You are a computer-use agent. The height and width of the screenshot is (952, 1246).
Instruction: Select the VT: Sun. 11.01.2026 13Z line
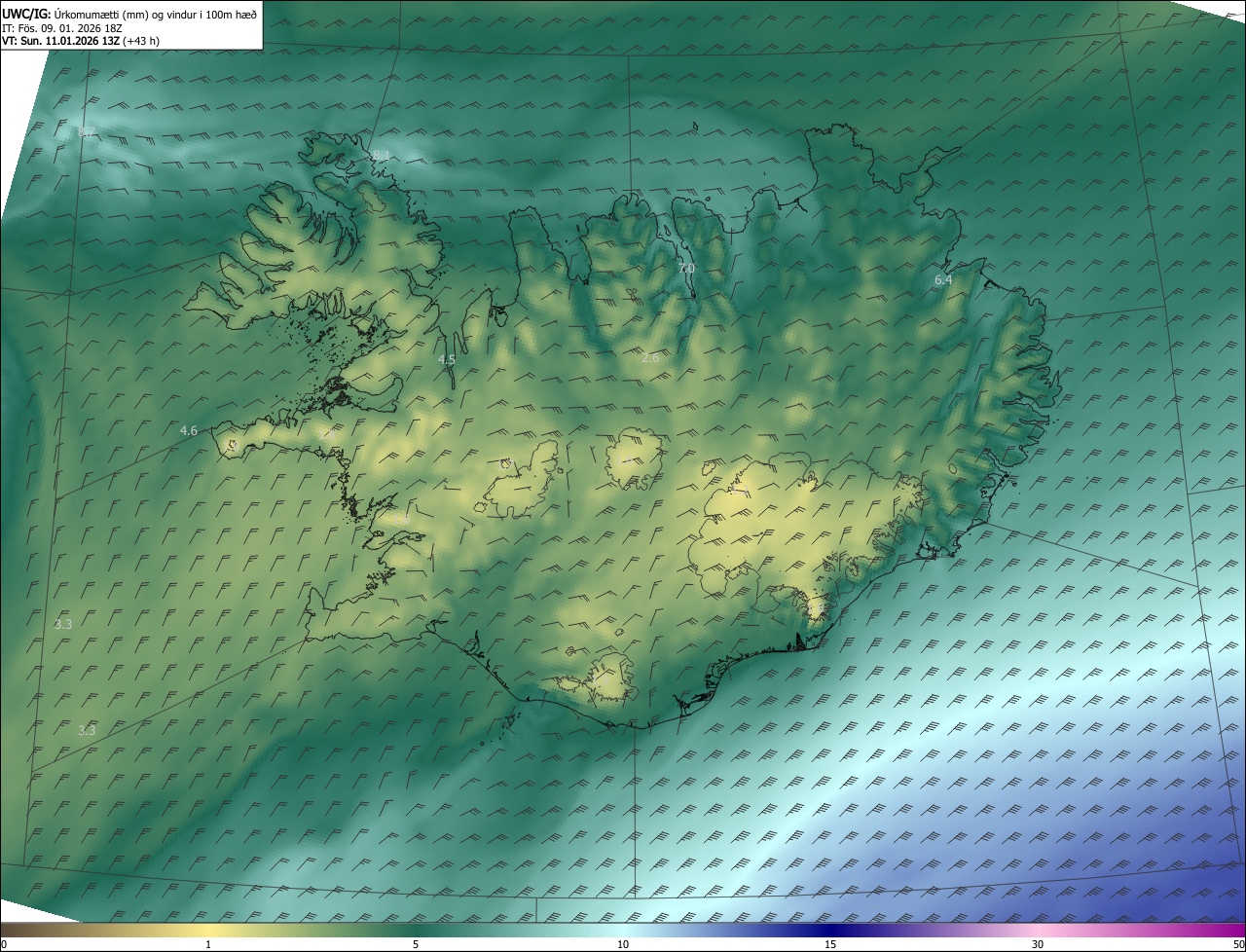[x=81, y=42]
